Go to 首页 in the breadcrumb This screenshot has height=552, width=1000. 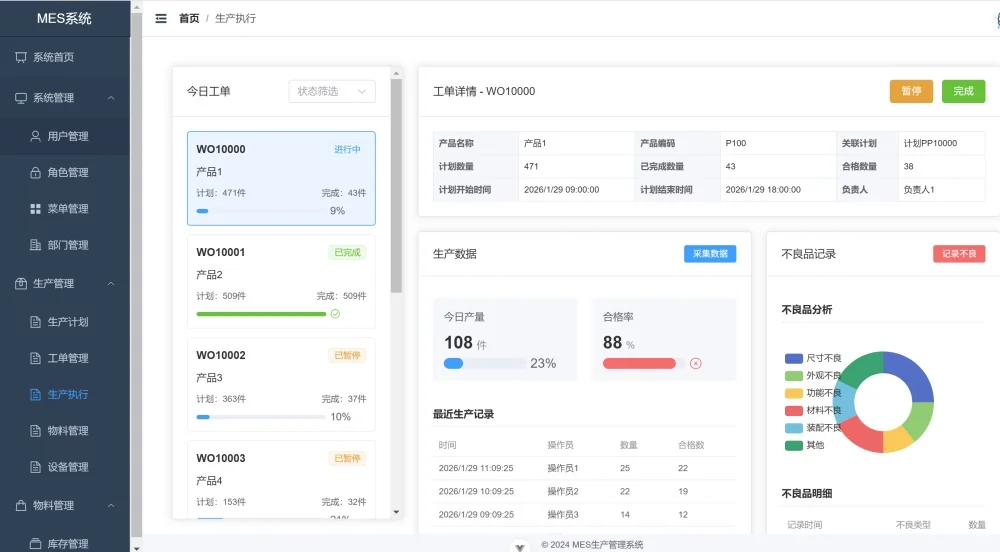[x=189, y=18]
